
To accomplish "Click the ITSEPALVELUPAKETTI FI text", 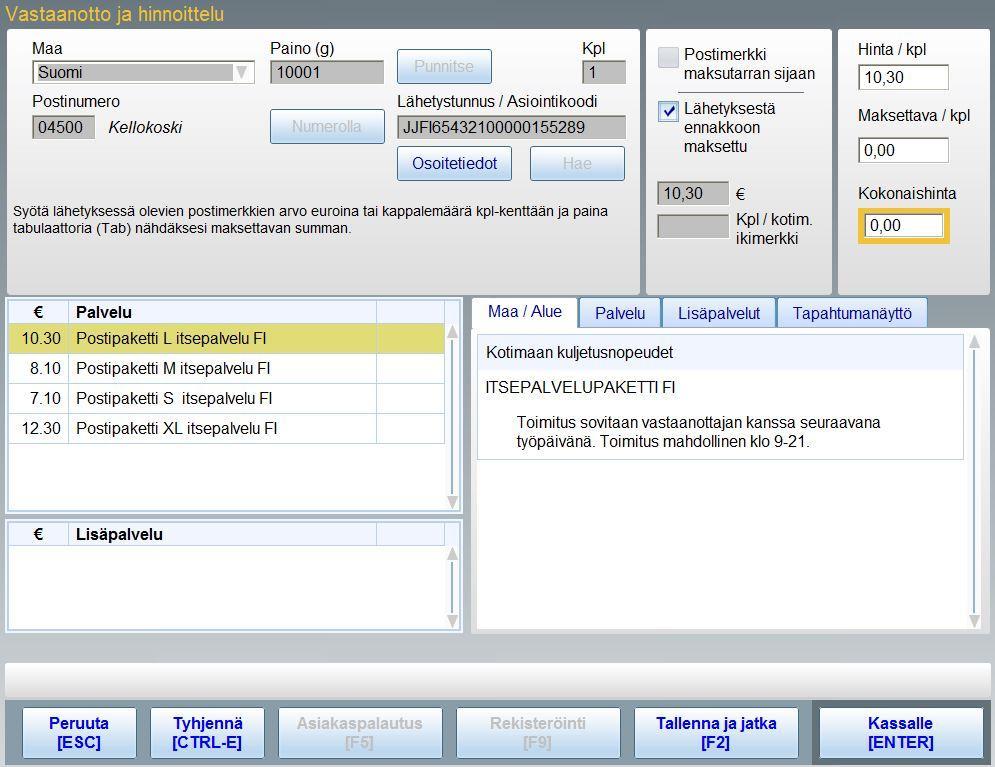I will click(x=580, y=387).
